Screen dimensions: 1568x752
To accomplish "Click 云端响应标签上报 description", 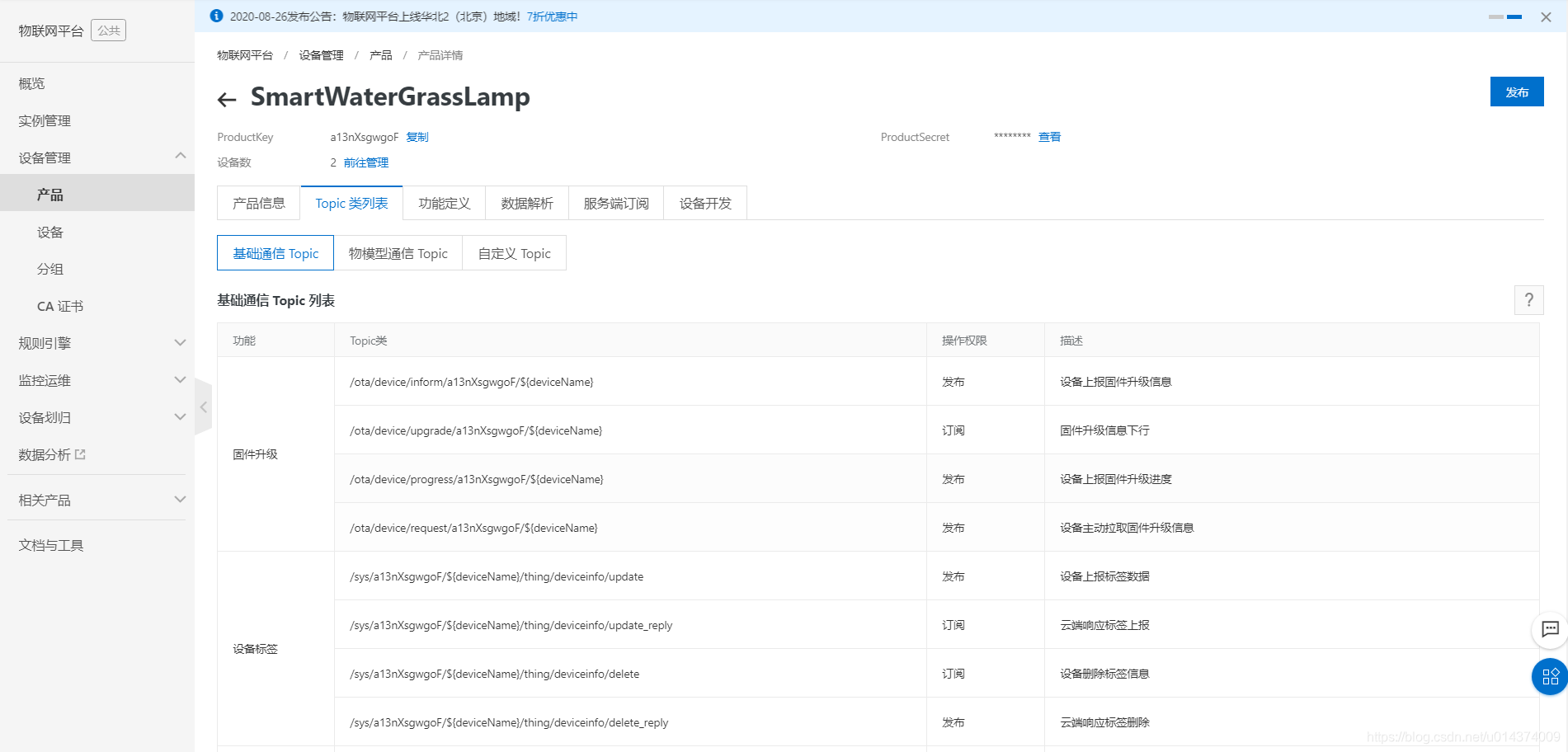I will pos(1104,625).
